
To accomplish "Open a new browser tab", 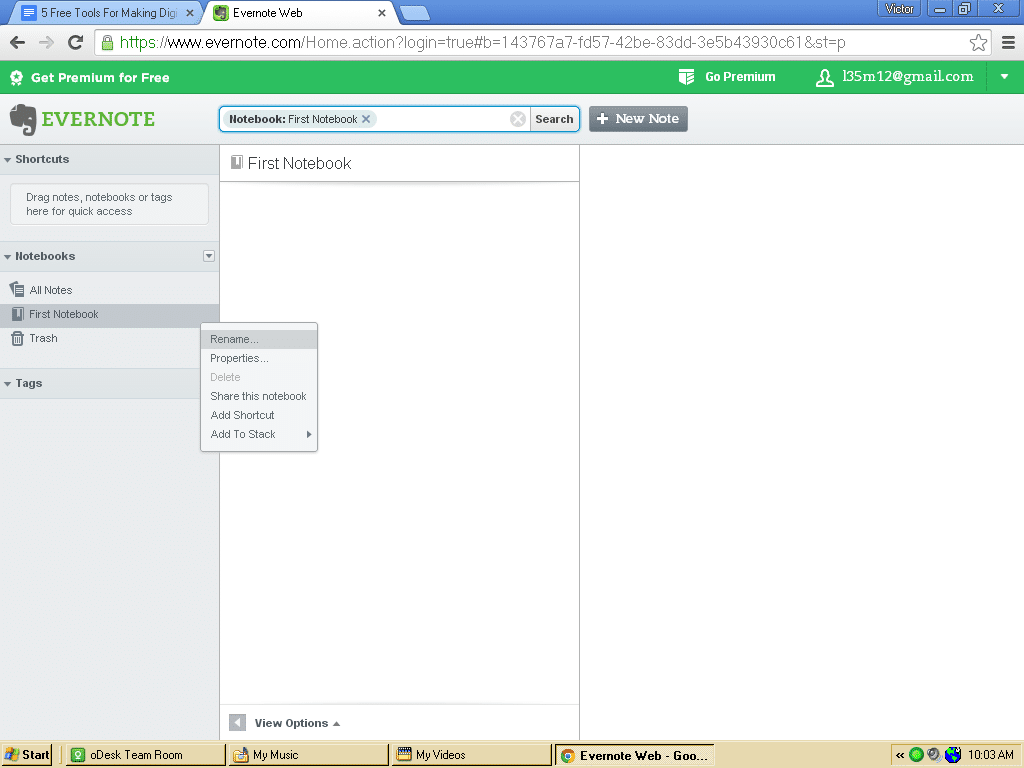I will tap(413, 12).
